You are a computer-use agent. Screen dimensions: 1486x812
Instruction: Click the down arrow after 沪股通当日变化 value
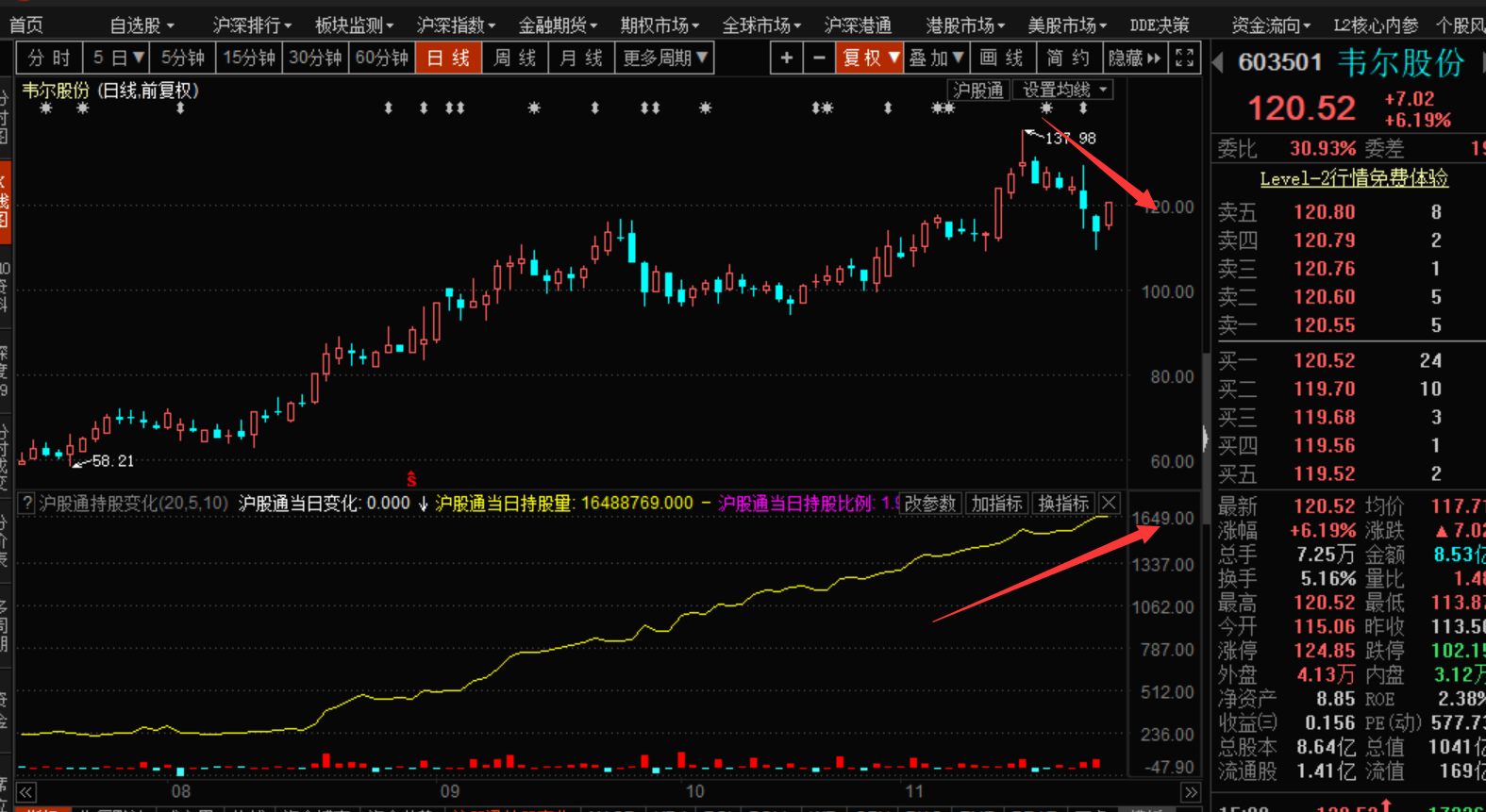tap(423, 504)
